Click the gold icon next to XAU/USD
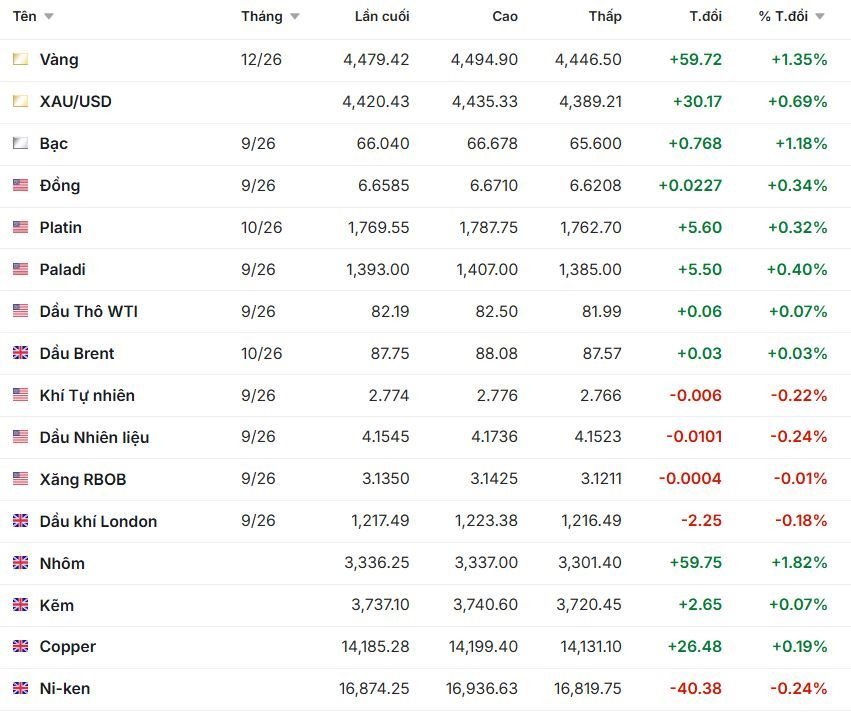 tap(21, 101)
